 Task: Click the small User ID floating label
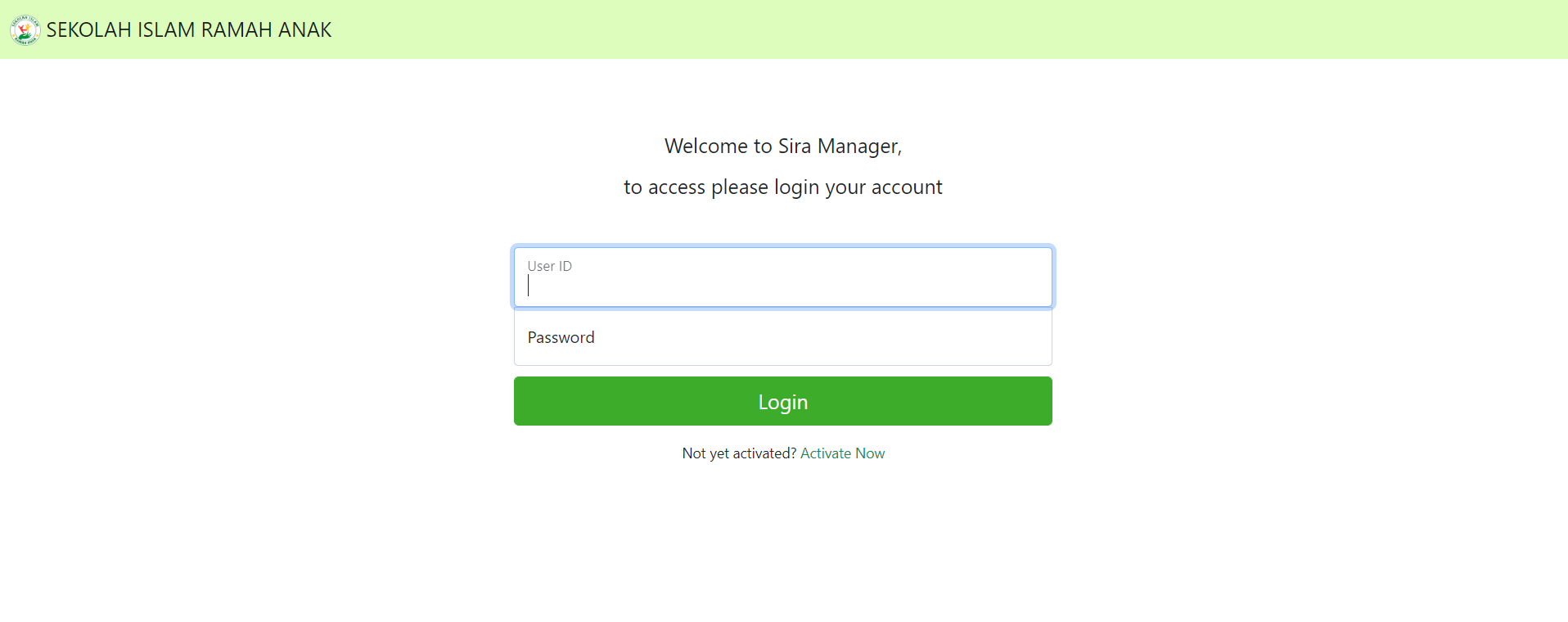tap(549, 266)
